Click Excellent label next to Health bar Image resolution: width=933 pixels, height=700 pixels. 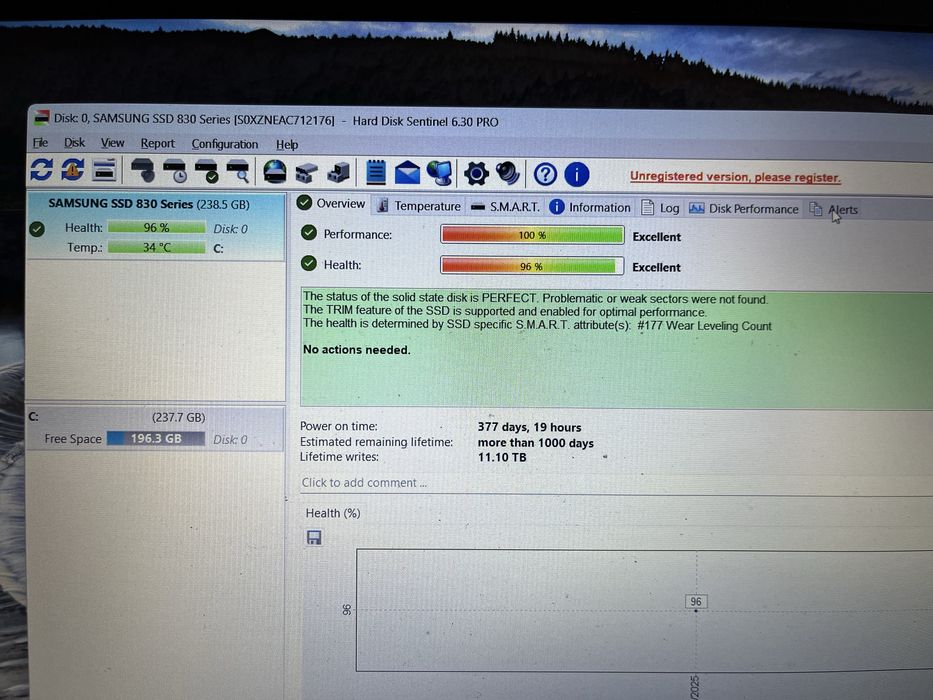tap(656, 268)
